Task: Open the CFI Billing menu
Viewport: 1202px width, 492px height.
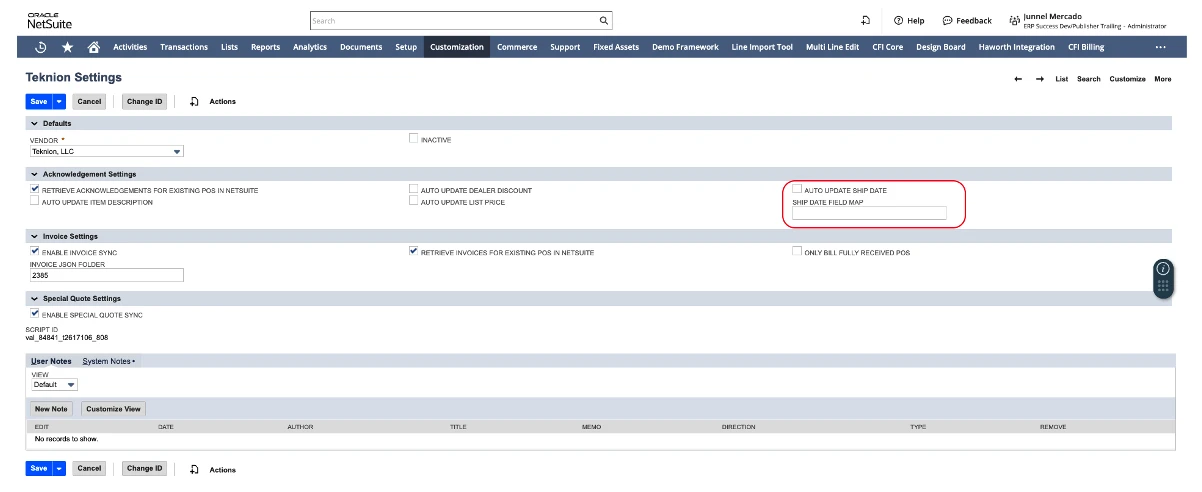Action: coord(1086,47)
